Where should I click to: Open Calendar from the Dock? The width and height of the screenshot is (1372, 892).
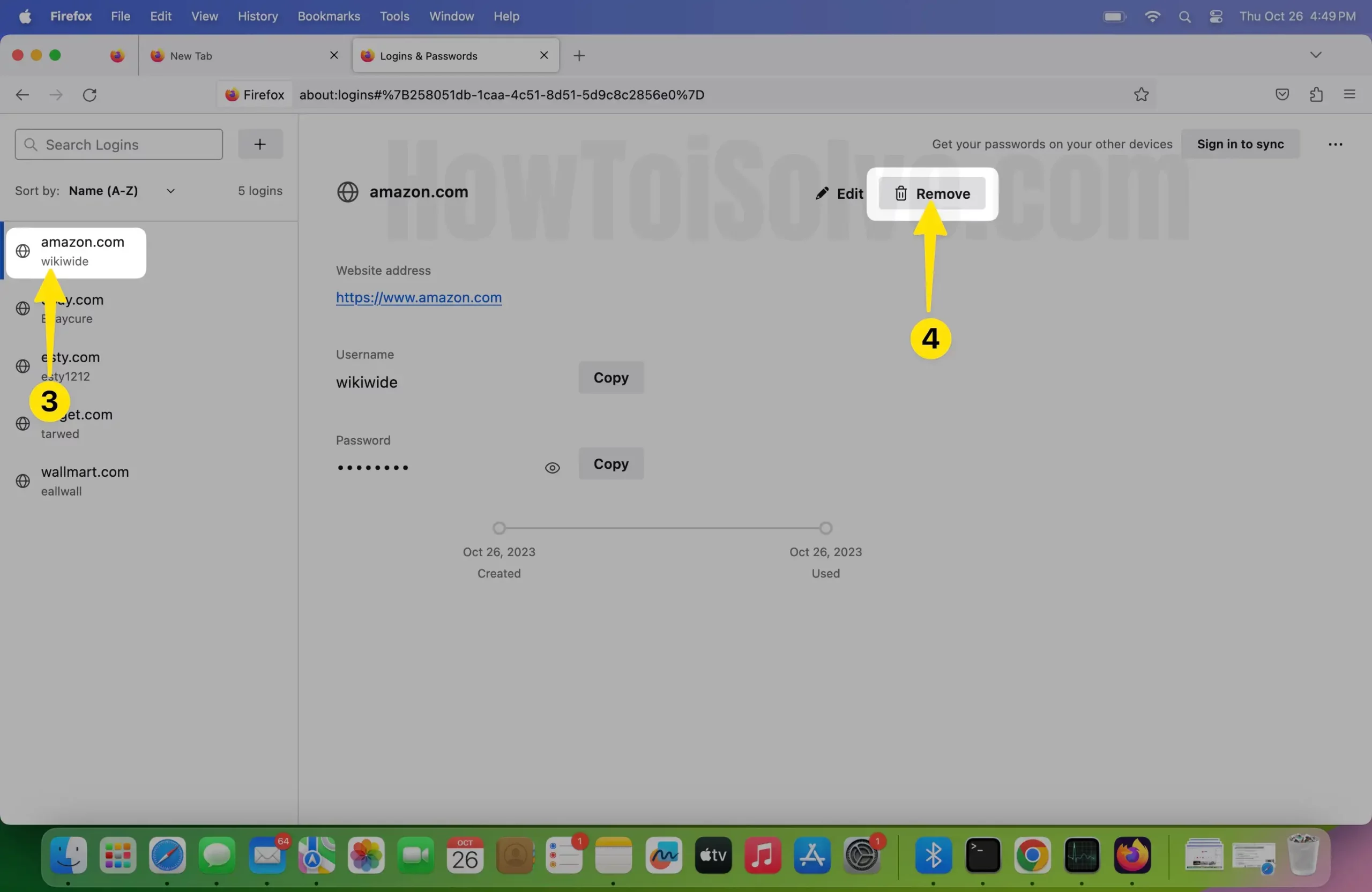coord(465,855)
